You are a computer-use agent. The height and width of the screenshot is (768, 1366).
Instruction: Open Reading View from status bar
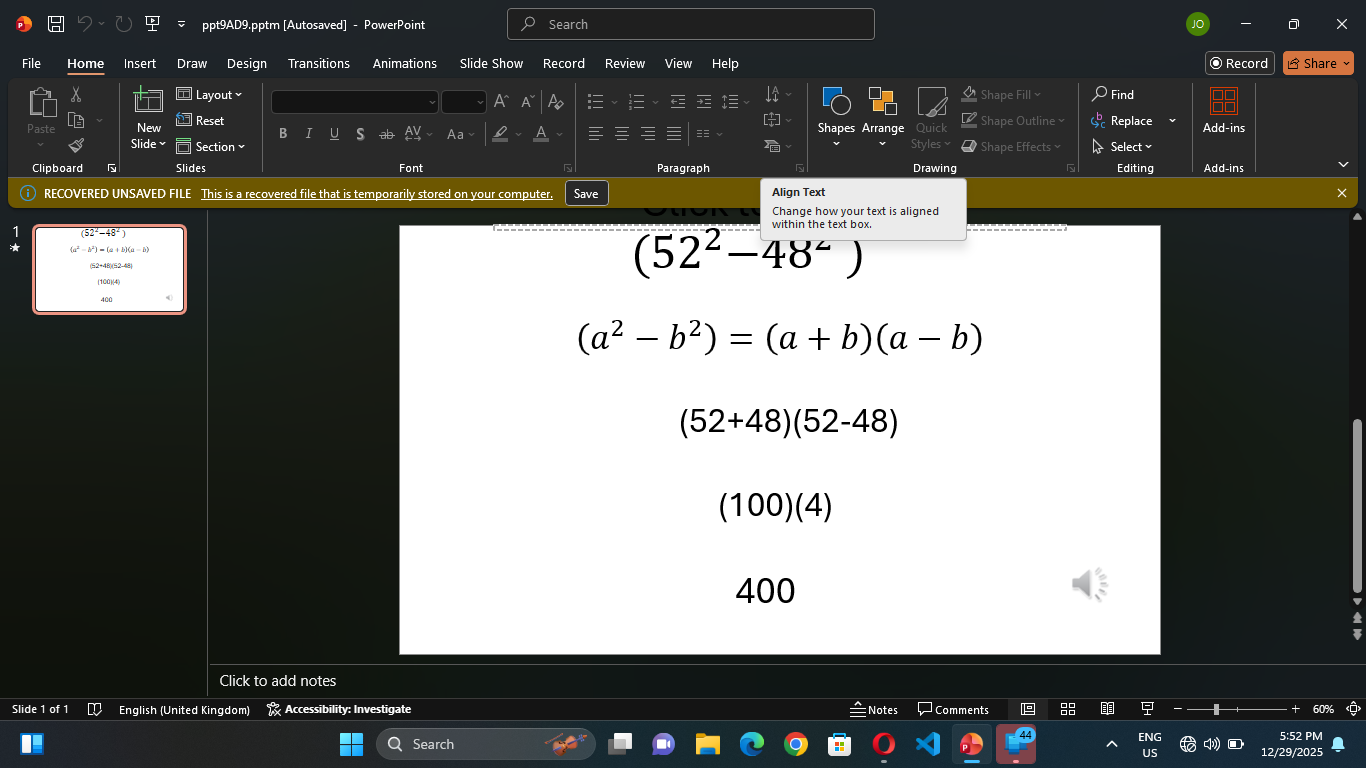(x=1108, y=709)
